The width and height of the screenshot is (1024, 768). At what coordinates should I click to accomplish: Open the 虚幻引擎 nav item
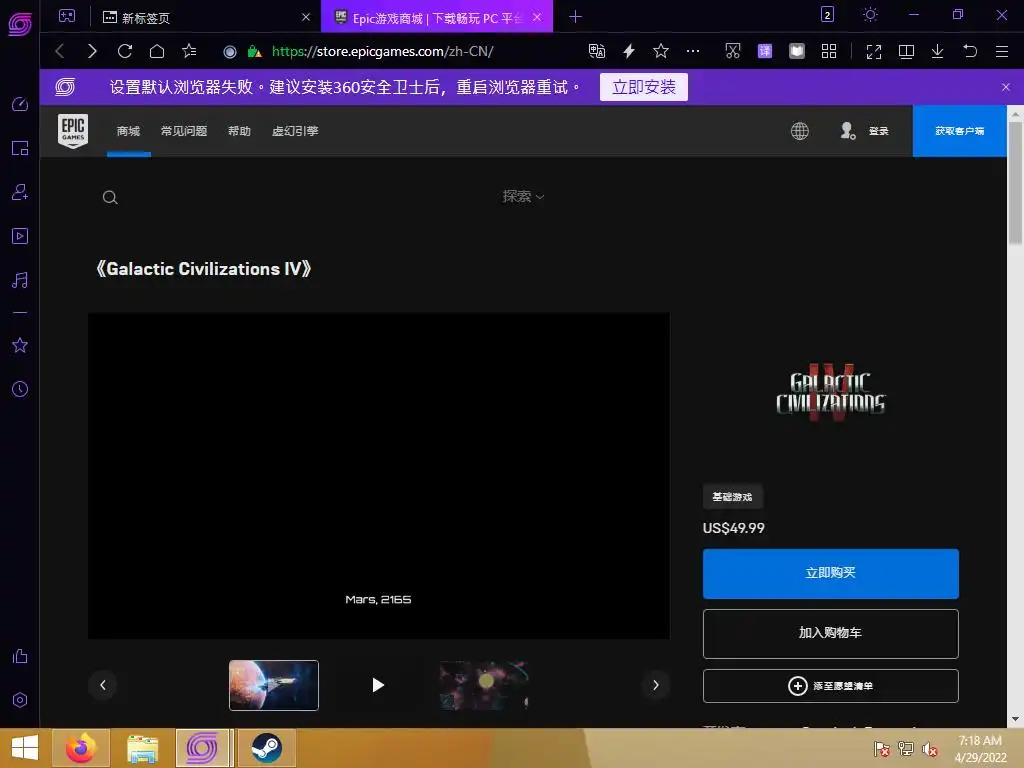tap(295, 131)
